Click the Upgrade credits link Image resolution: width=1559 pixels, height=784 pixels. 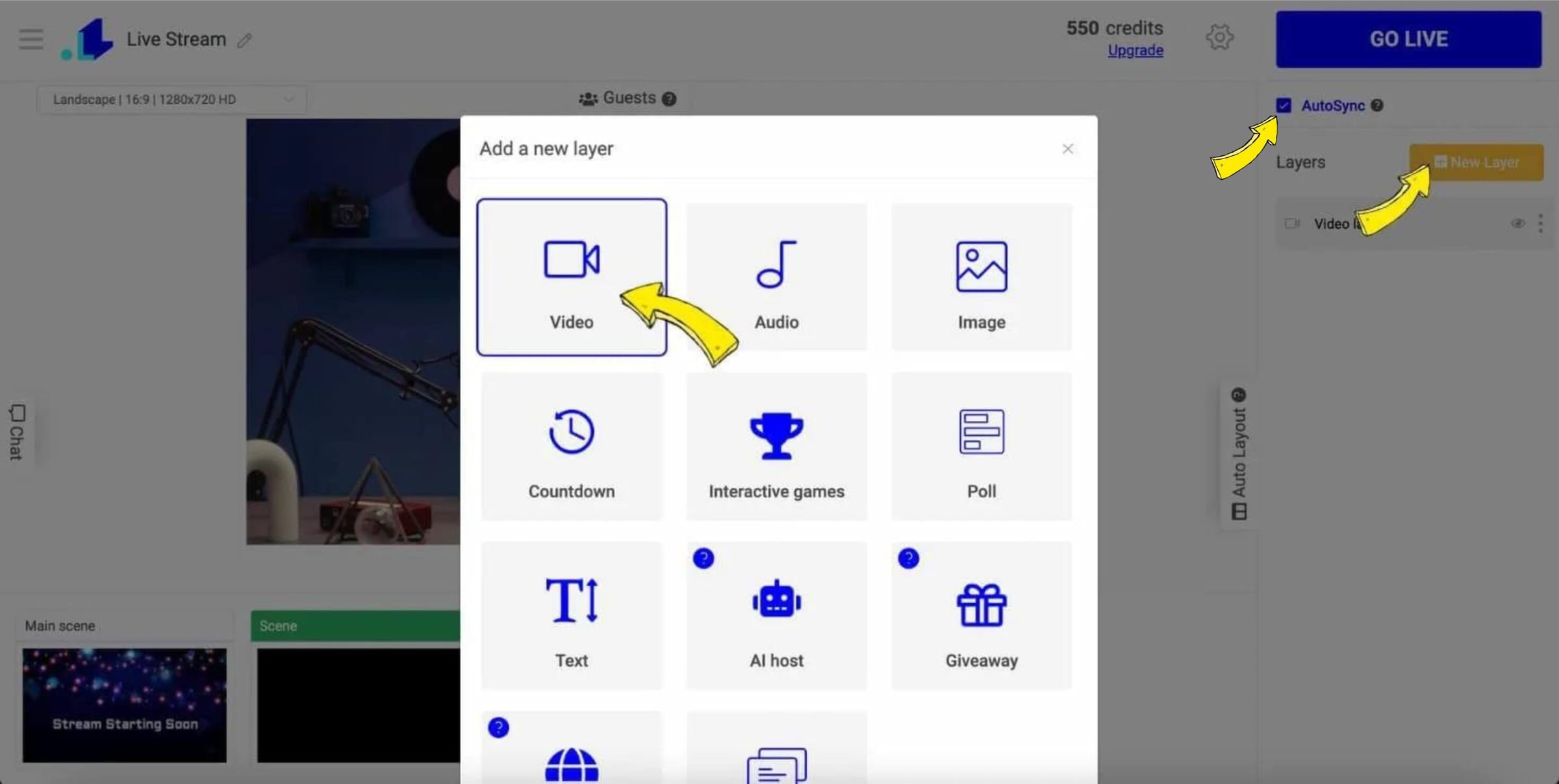coord(1135,50)
